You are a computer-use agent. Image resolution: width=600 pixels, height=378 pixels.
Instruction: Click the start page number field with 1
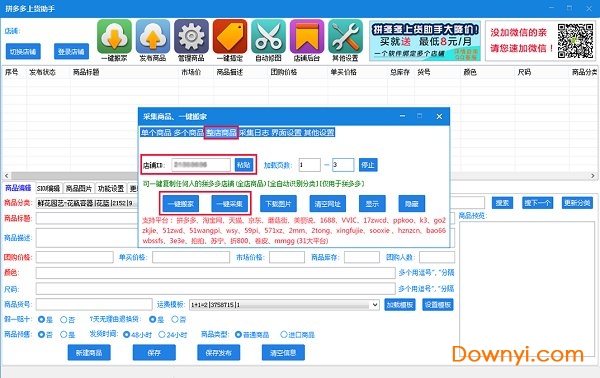[310, 165]
